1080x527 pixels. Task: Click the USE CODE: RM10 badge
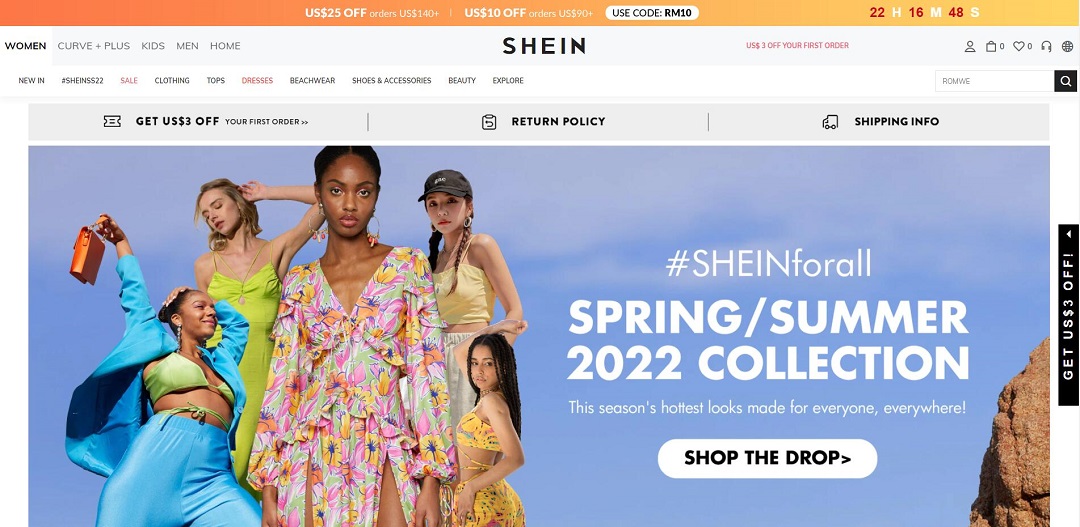click(652, 12)
